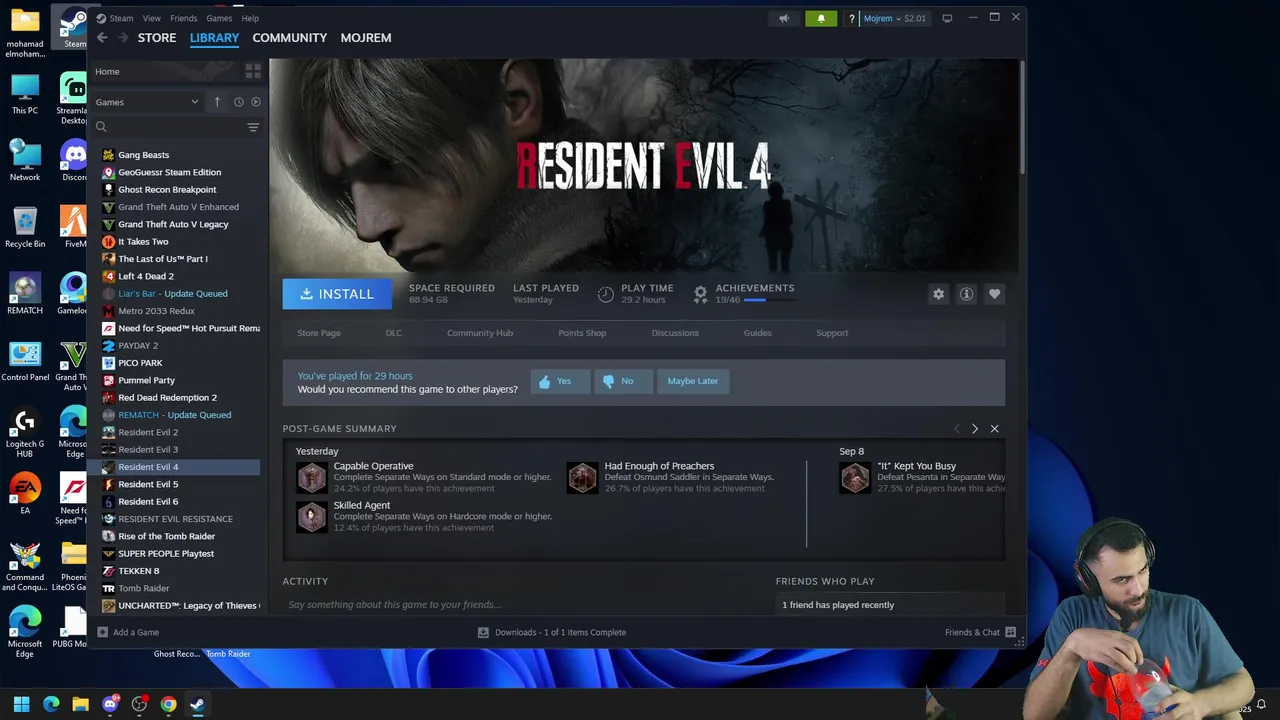The width and height of the screenshot is (1280, 720).
Task: Click the library sort arrow icon
Action: 217,102
